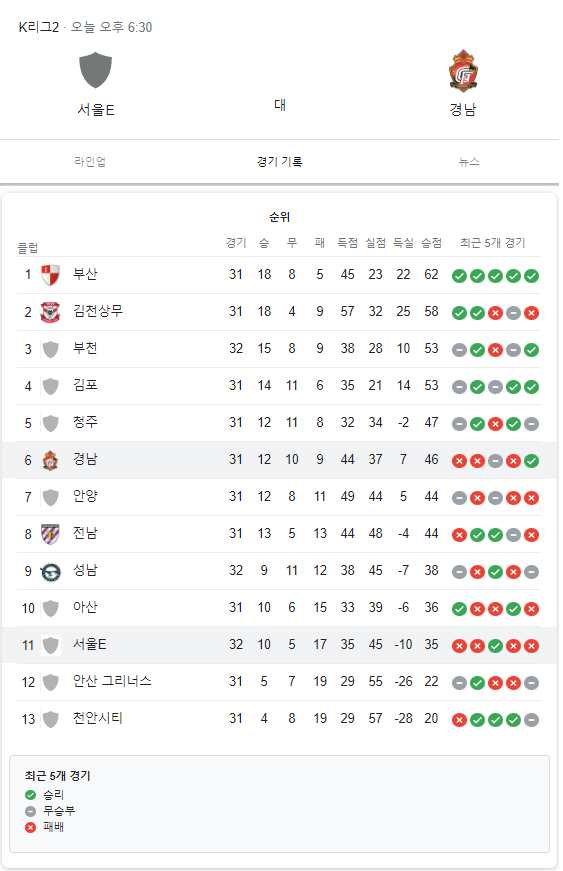Click the 승점 column header
563x871 pixels.
(x=431, y=243)
